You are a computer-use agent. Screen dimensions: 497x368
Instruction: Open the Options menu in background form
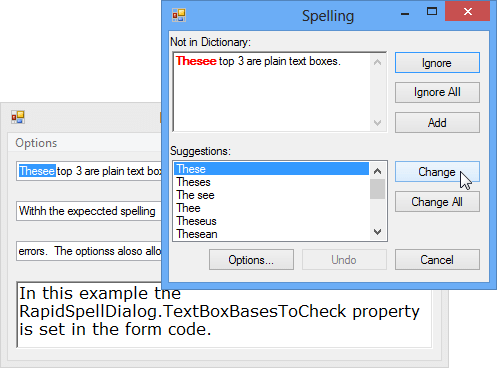pos(36,143)
